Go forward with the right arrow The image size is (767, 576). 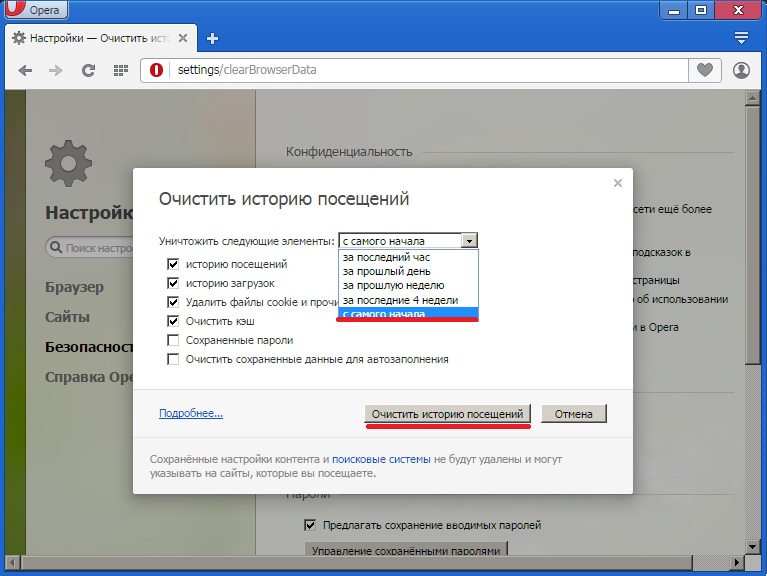click(56, 70)
